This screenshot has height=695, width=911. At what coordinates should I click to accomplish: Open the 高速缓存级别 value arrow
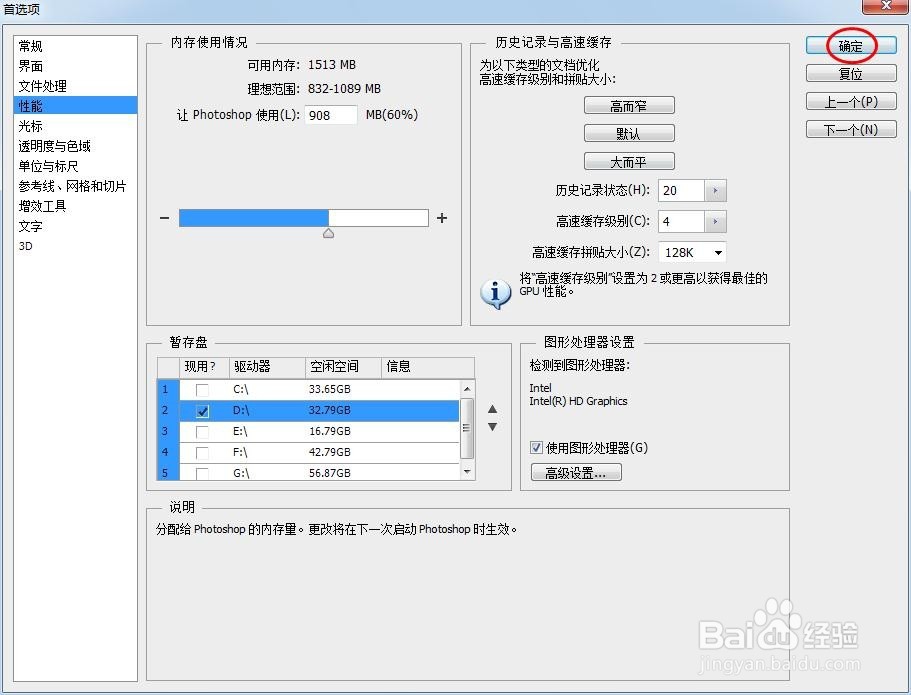715,221
